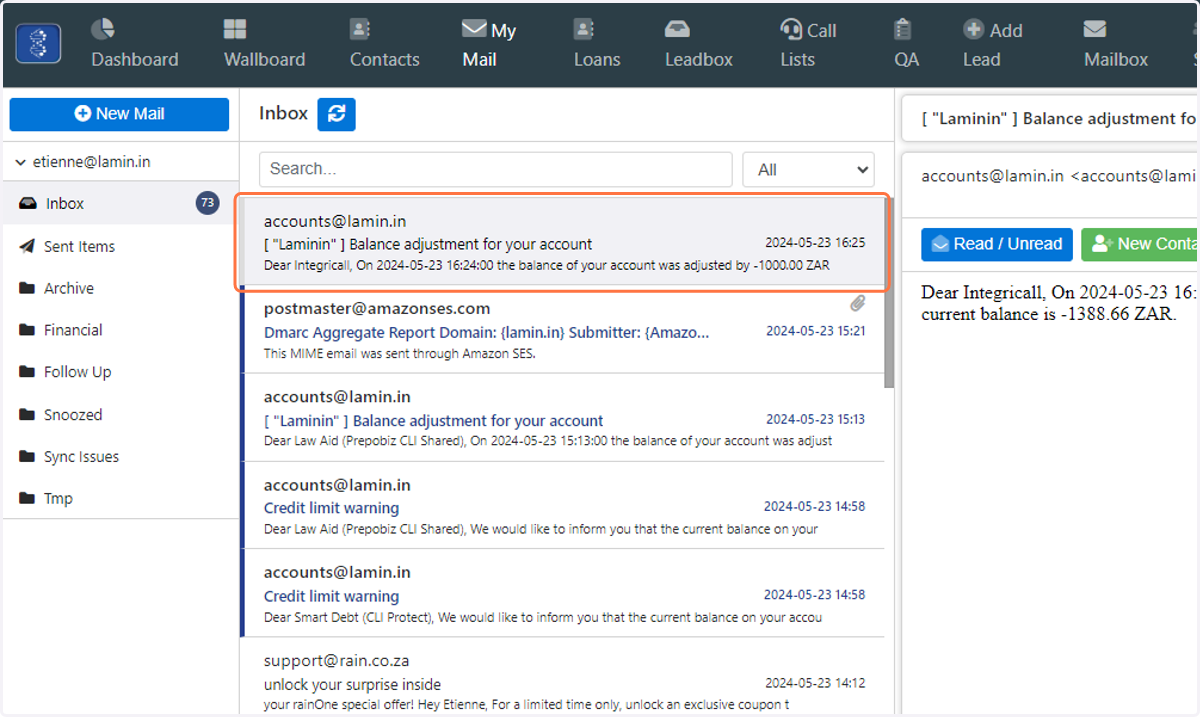Open the Dashboard page
The height and width of the screenshot is (717, 1200).
134,44
